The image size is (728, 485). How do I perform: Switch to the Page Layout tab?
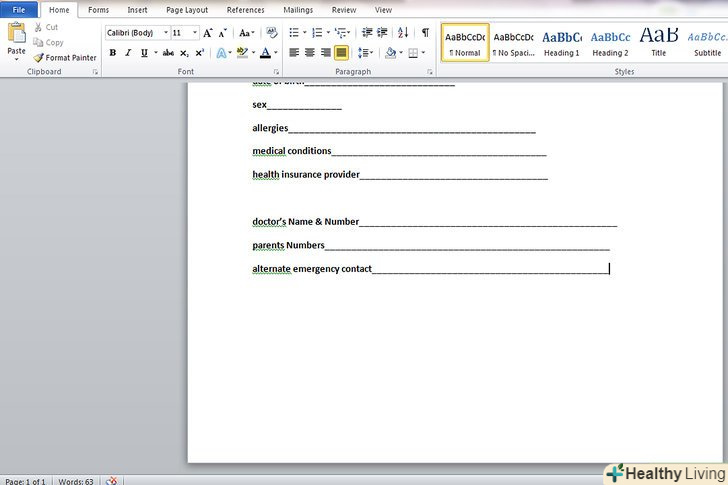click(x=187, y=10)
